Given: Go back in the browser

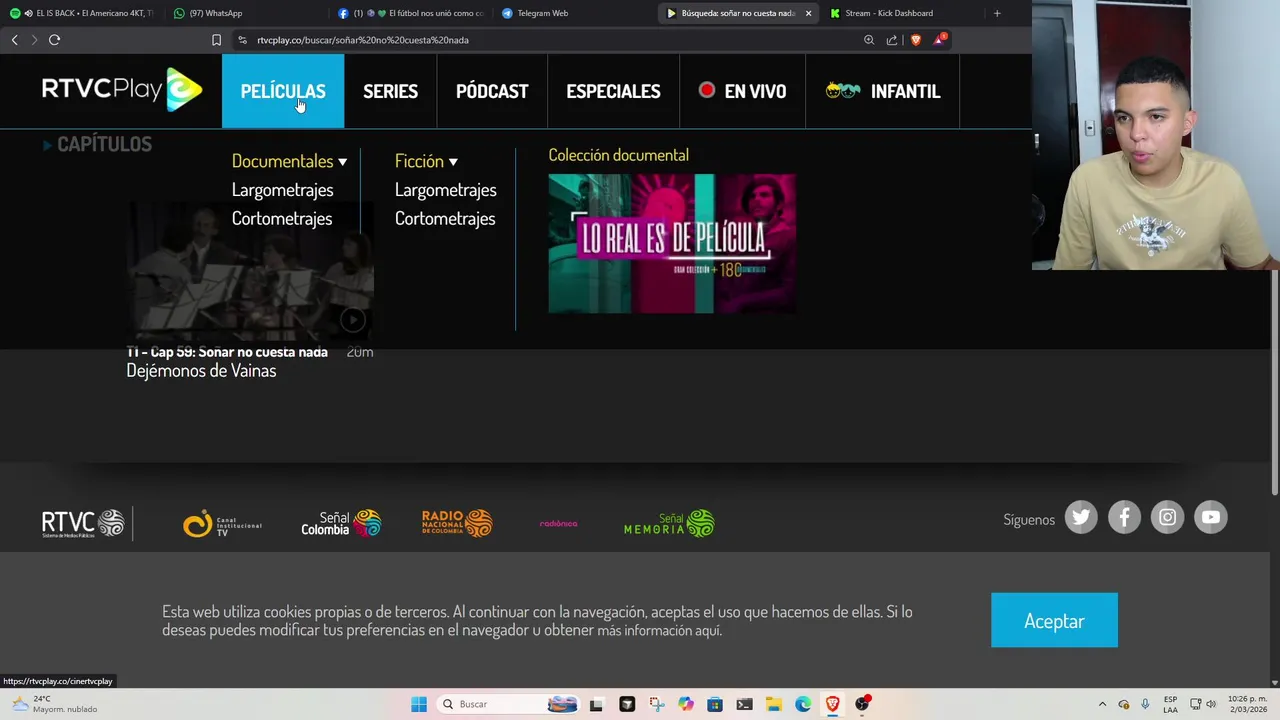Looking at the screenshot, I should point(14,40).
